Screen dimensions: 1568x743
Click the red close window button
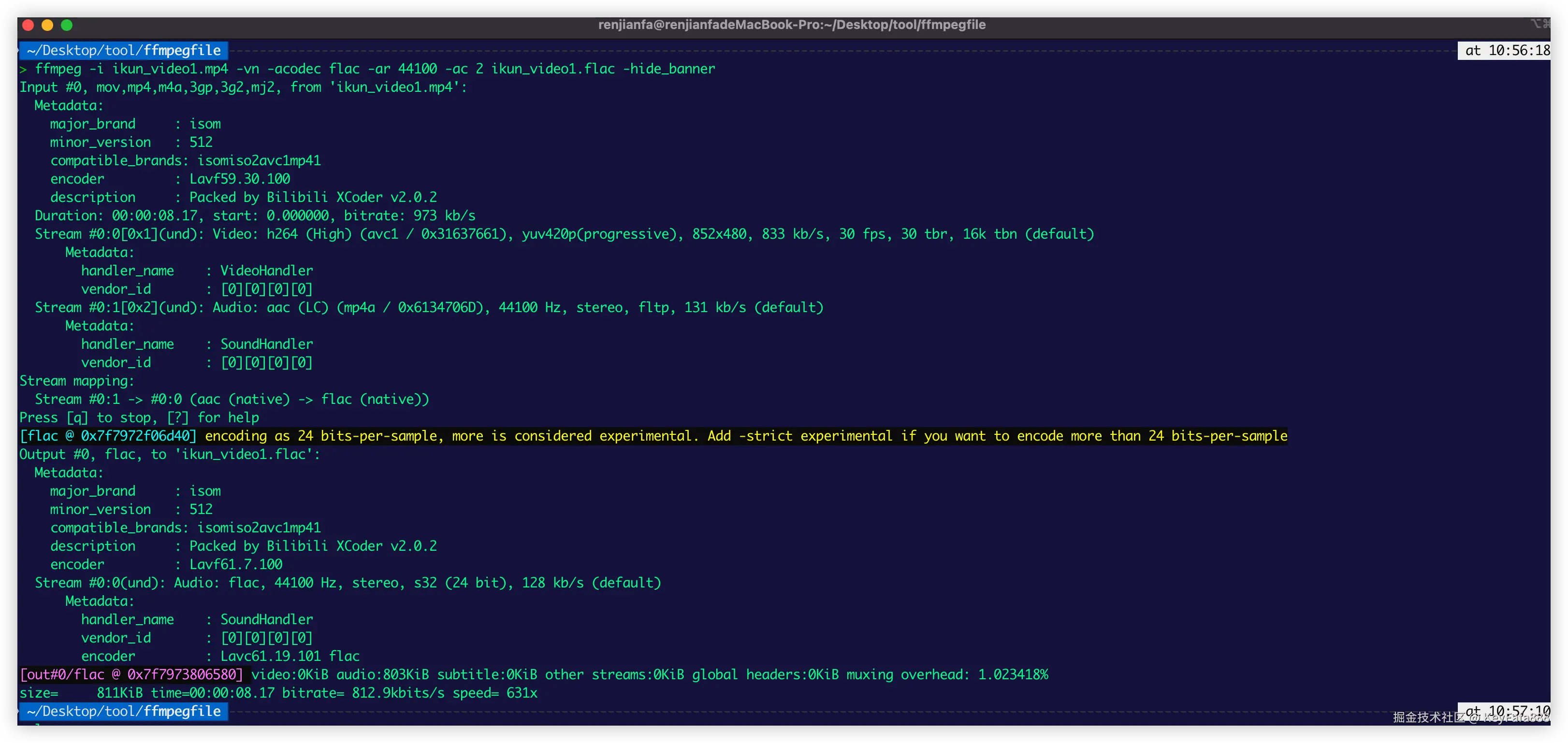point(28,25)
